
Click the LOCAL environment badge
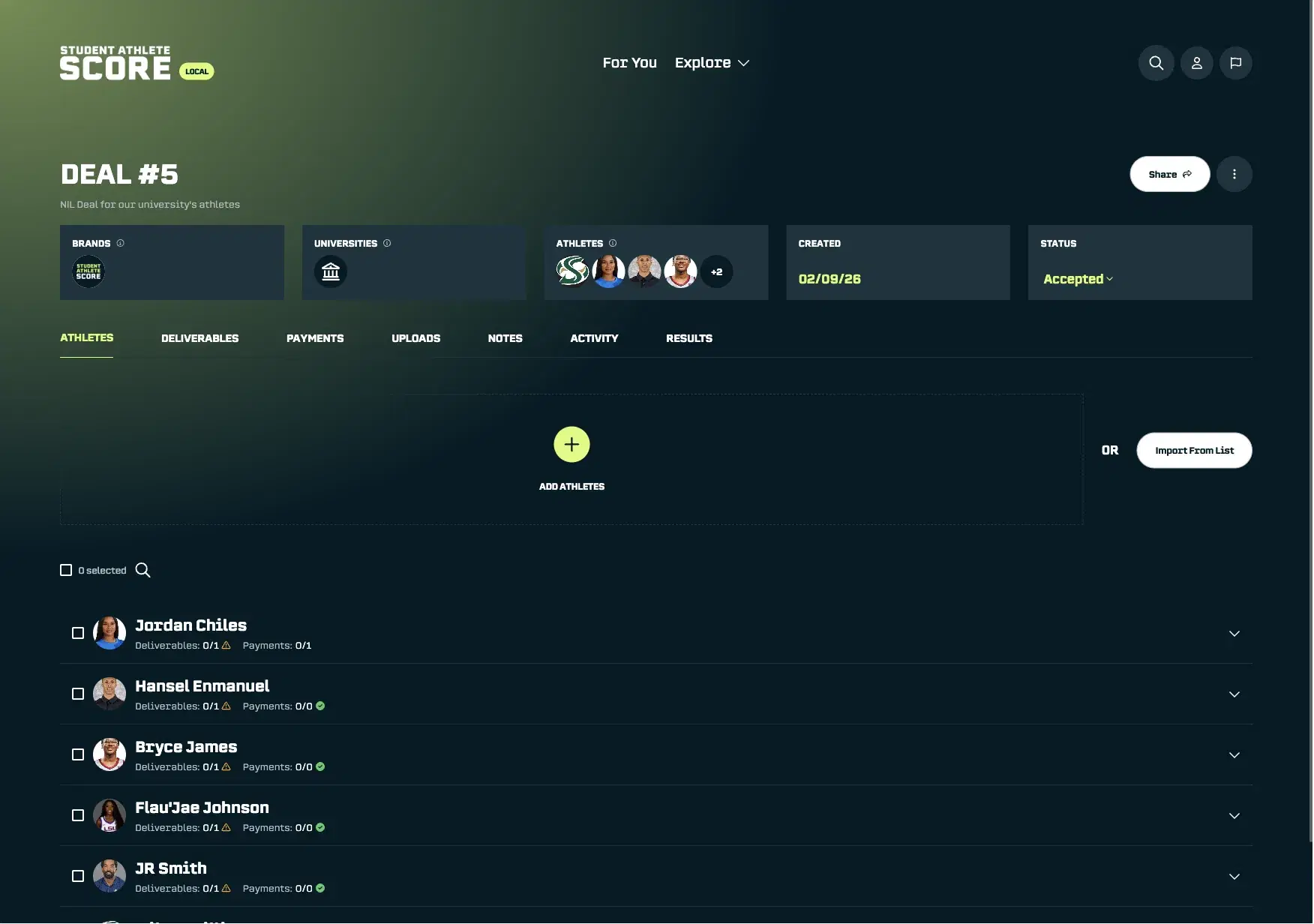[196, 71]
